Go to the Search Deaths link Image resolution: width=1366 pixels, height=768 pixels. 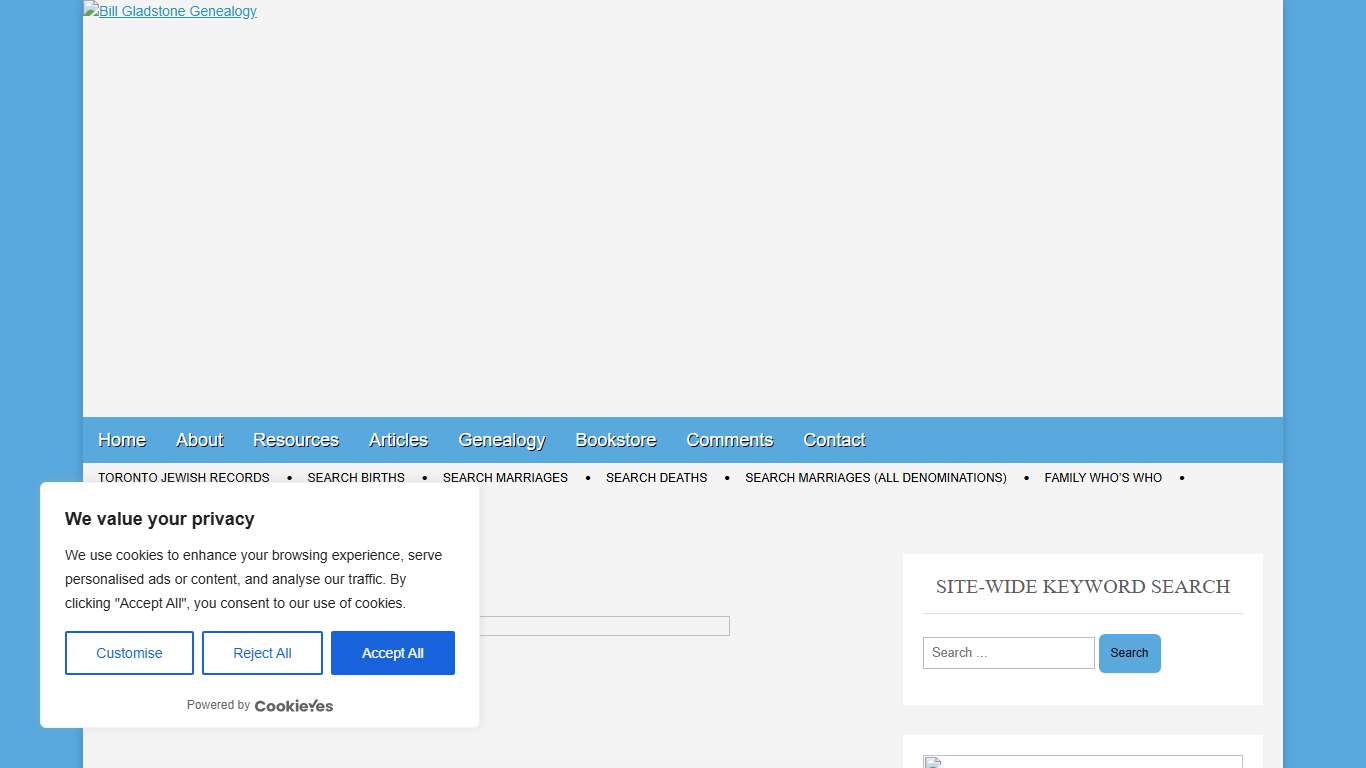656,478
